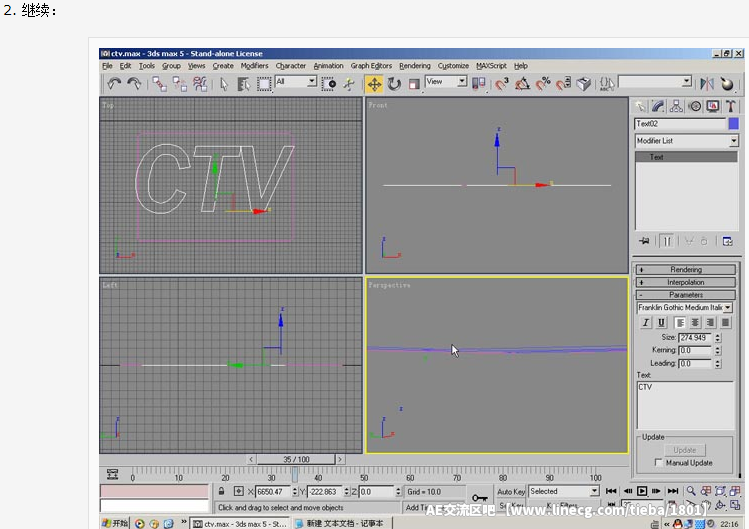Click the Rectangular Selection Region icon
Screen dimensions: 749x529
tap(264, 84)
